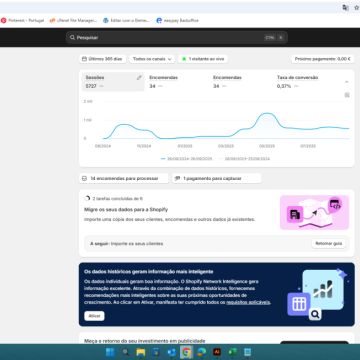The height and width of the screenshot is (360, 360).
Task: Open 14 encomendas para processar
Action: click(124, 178)
